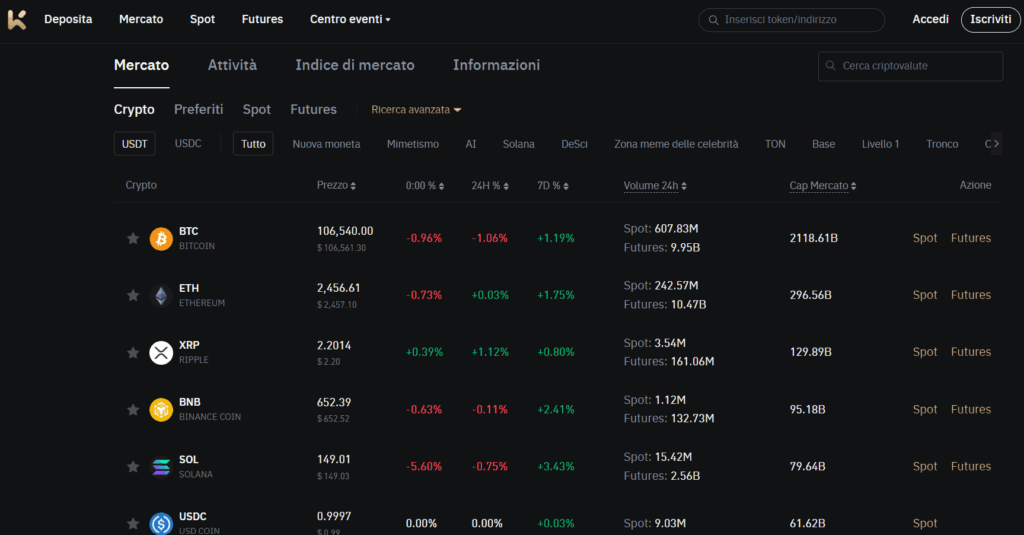Select the Spot sub-tab below Mercato
Image resolution: width=1024 pixels, height=535 pixels.
pyautogui.click(x=257, y=110)
